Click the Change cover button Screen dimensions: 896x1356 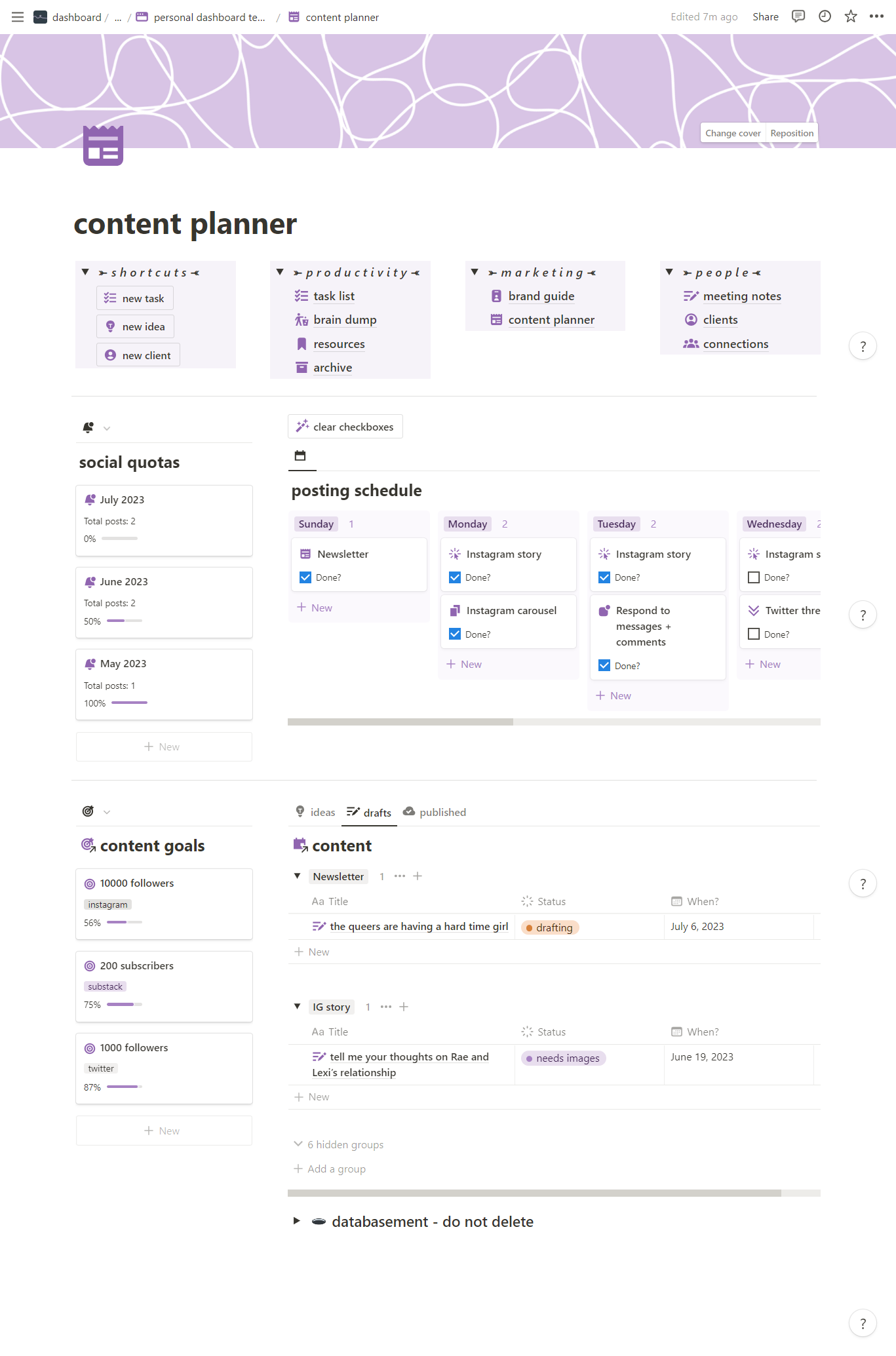(733, 133)
